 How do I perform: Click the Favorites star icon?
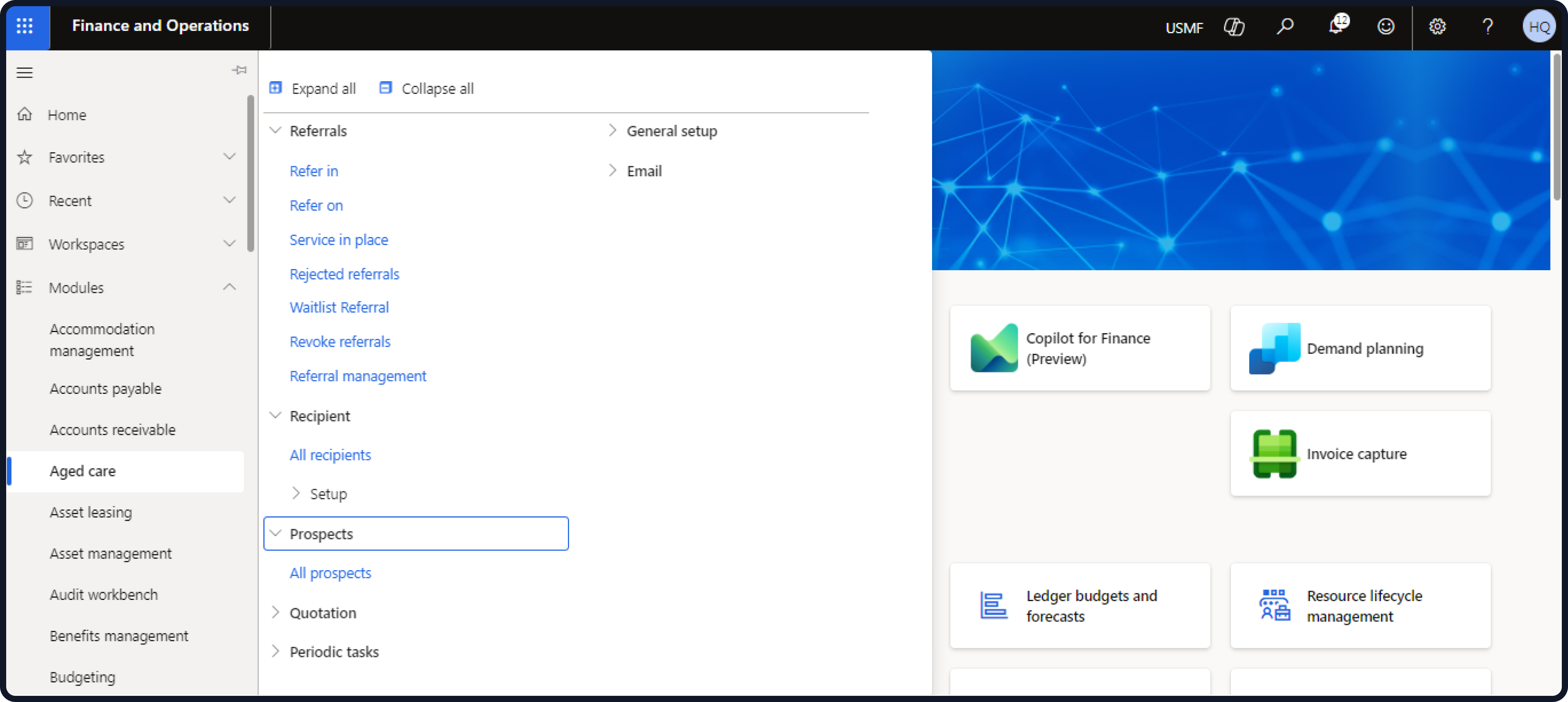pos(24,157)
